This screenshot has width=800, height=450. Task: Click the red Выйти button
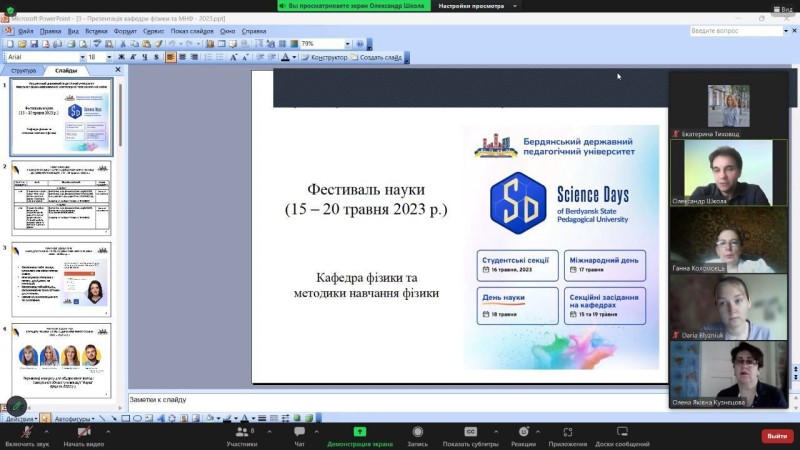777,436
